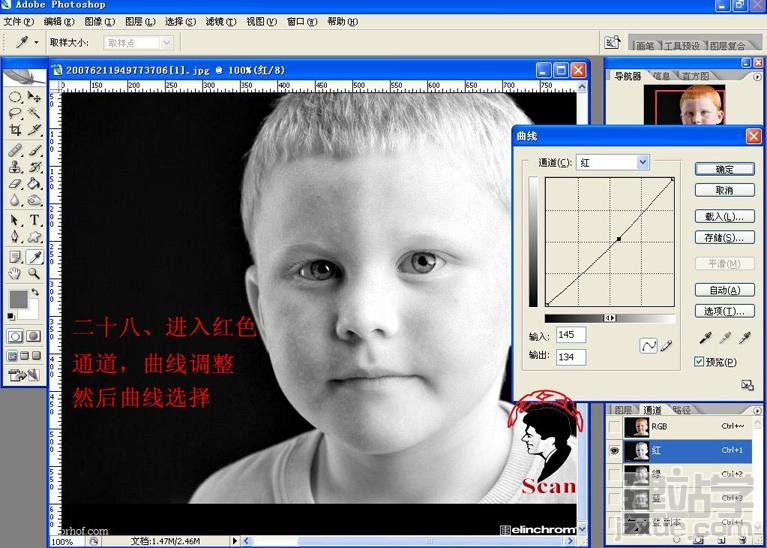Select standard screen mode button
The height and width of the screenshot is (548, 767).
12,356
